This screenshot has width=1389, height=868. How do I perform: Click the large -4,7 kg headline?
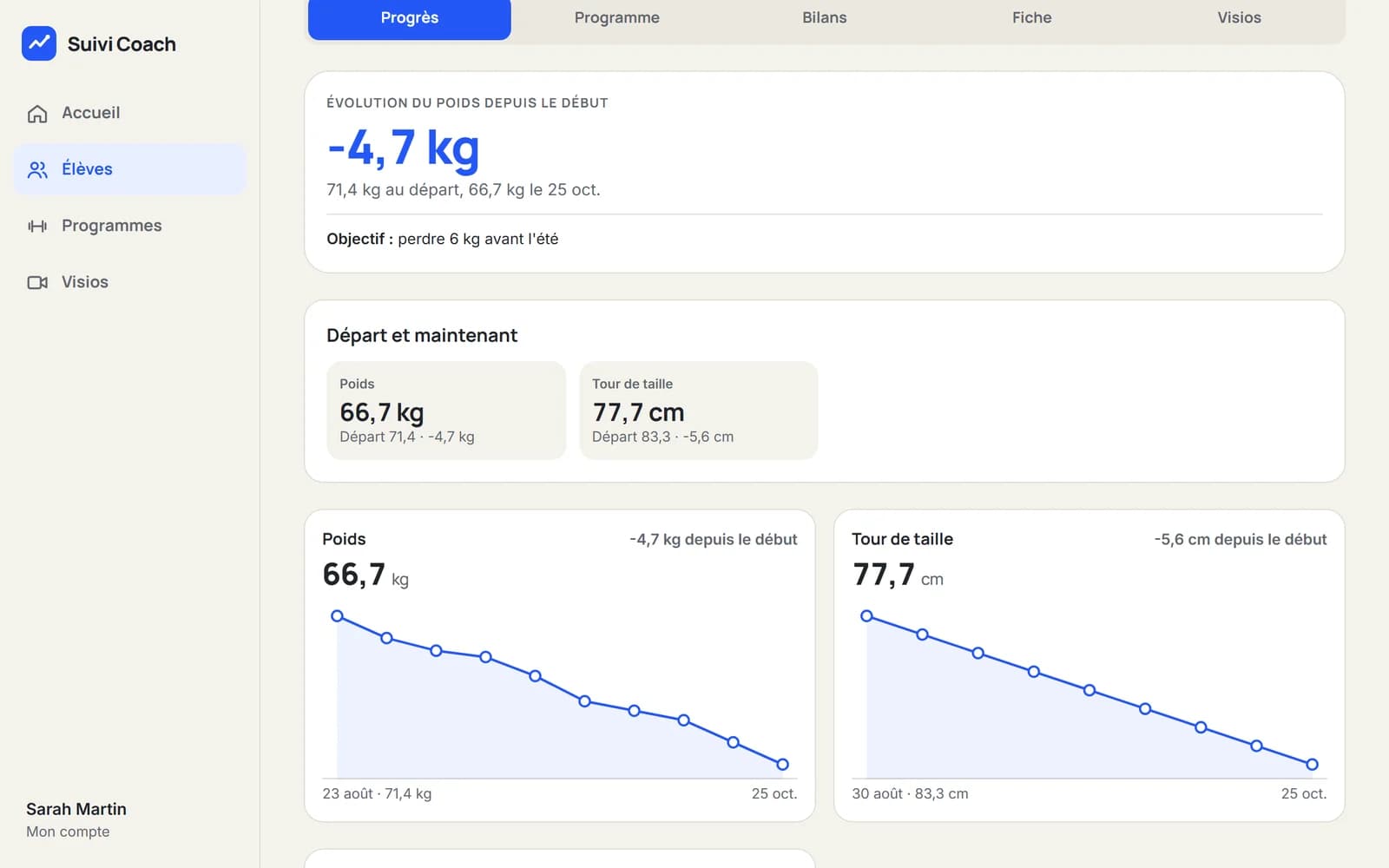pos(403,148)
